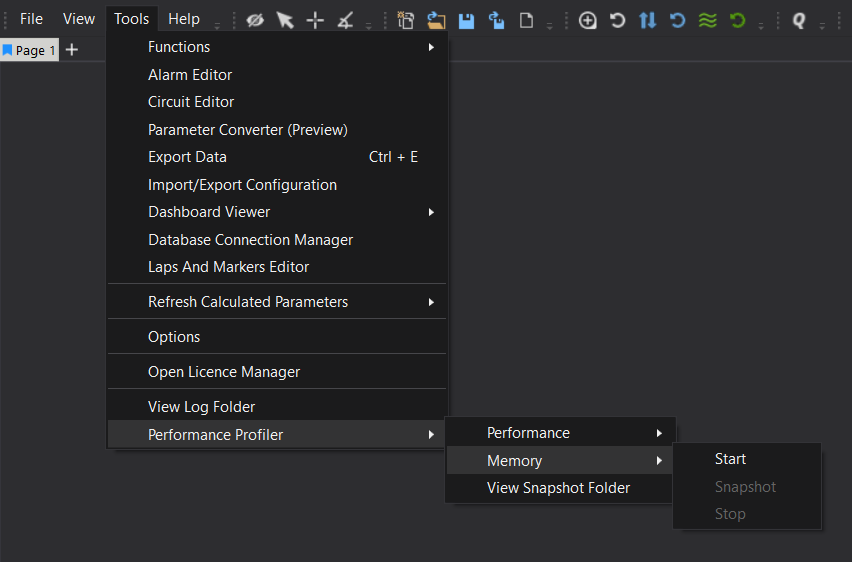This screenshot has height=562, width=852.
Task: Start memory profiling
Action: pos(730,459)
